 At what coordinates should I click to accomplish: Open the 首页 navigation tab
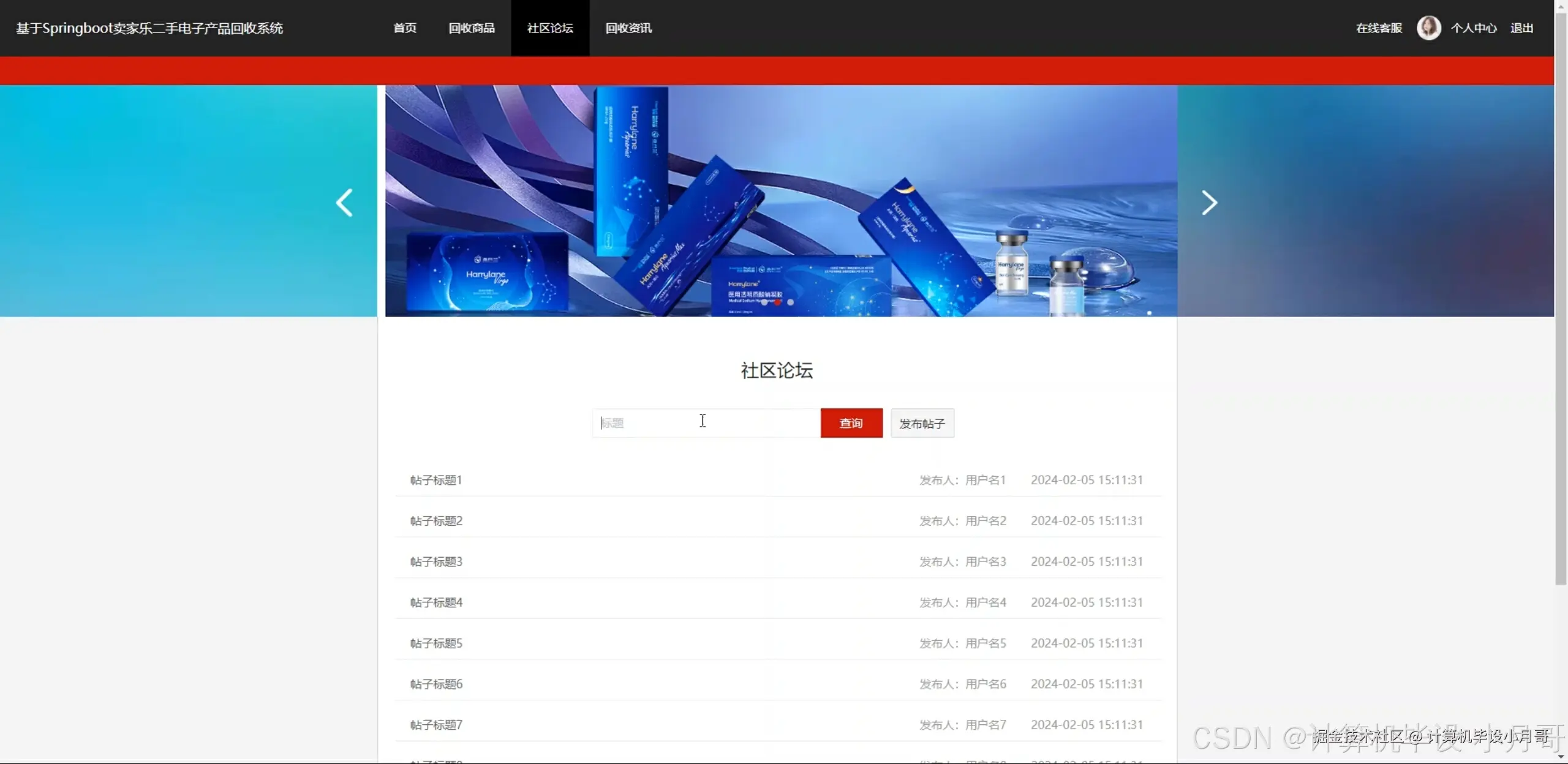click(x=405, y=28)
